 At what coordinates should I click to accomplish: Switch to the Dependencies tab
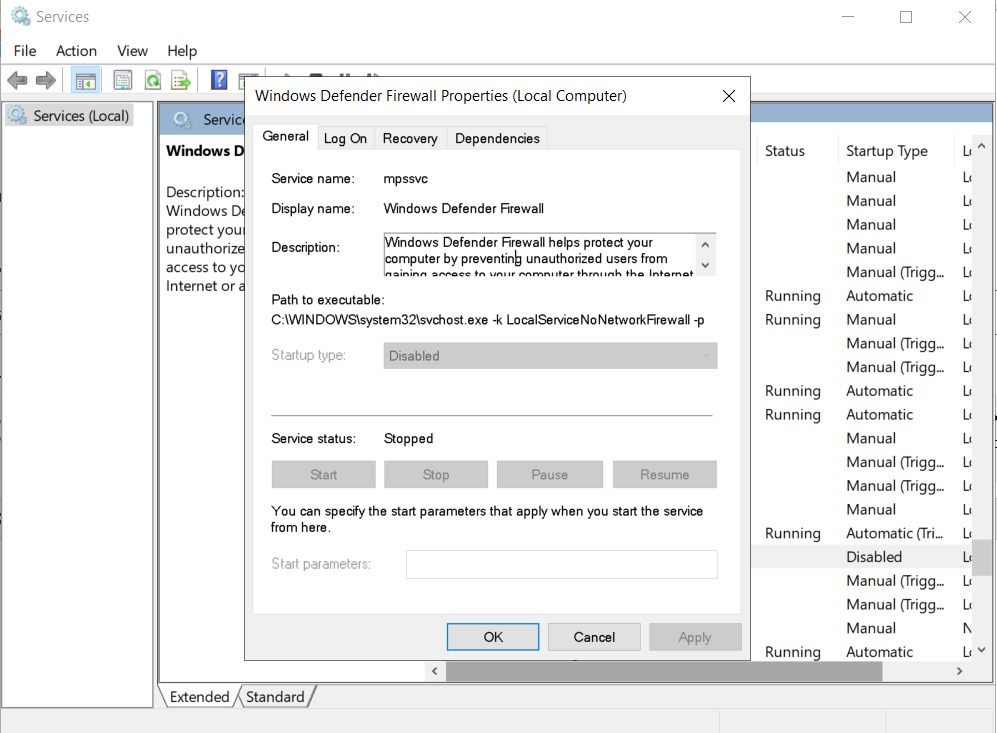click(497, 139)
